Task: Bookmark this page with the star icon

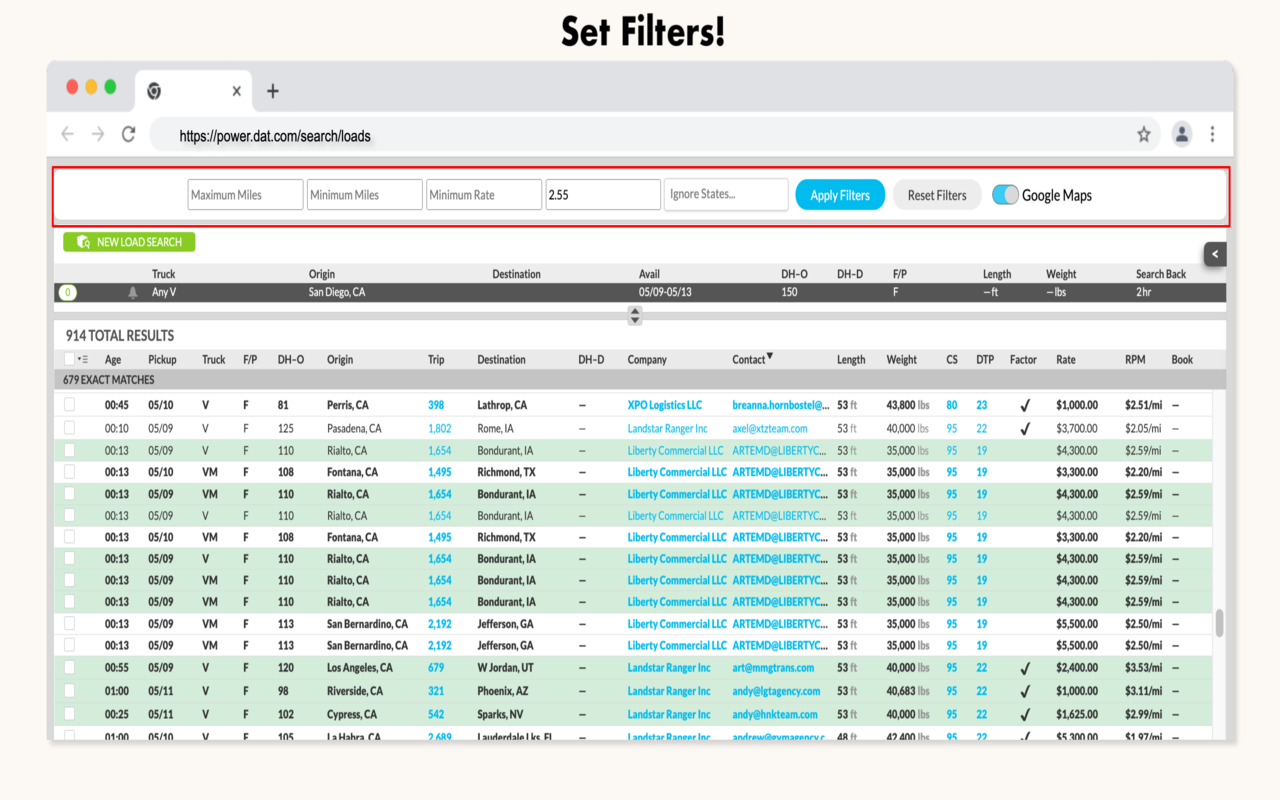Action: pos(1144,134)
